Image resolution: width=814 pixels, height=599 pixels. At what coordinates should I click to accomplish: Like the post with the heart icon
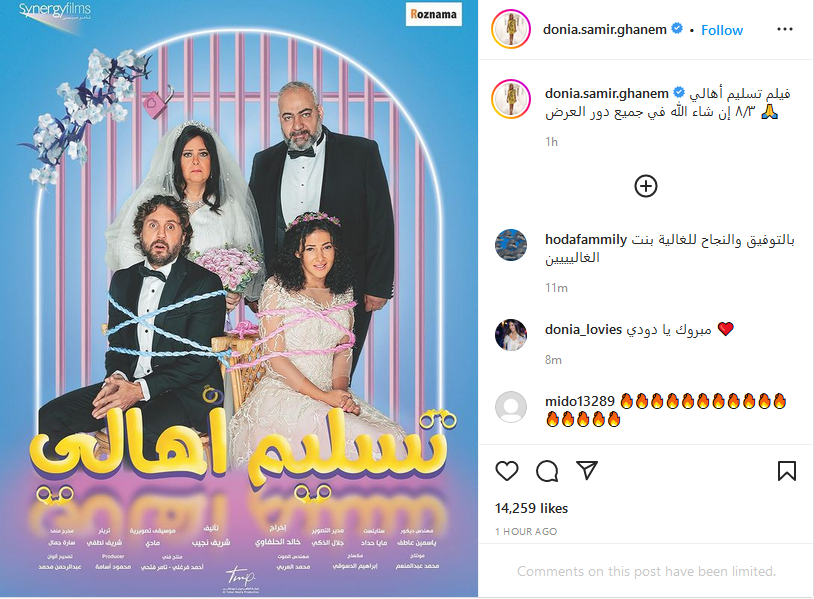507,471
